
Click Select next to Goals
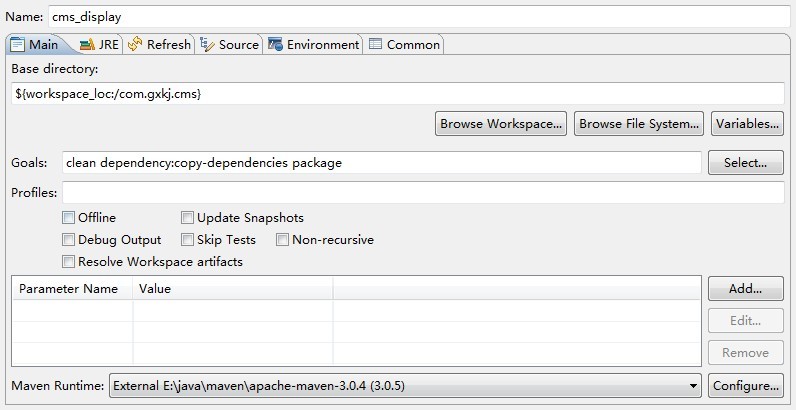pyautogui.click(x=745, y=162)
